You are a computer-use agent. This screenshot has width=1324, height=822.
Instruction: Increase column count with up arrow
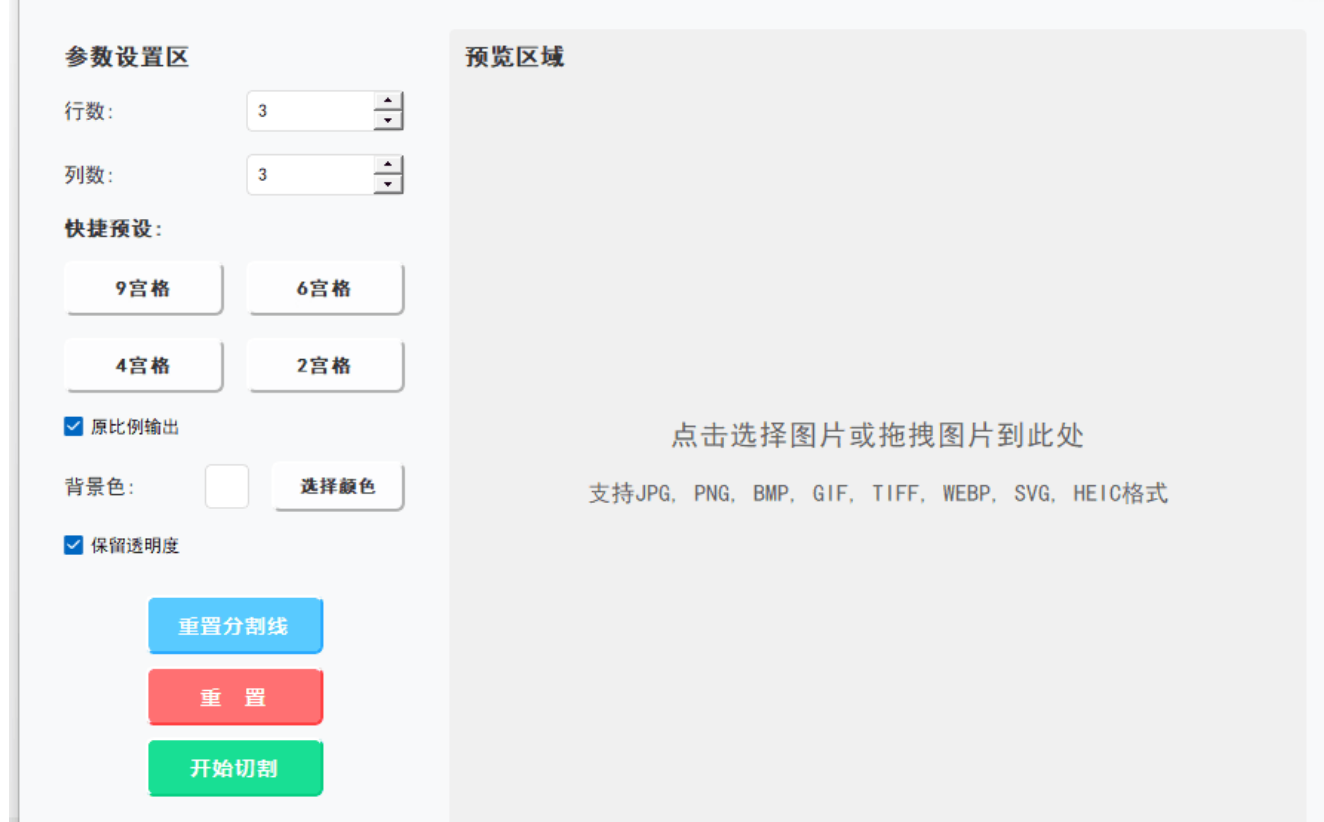coord(388,165)
